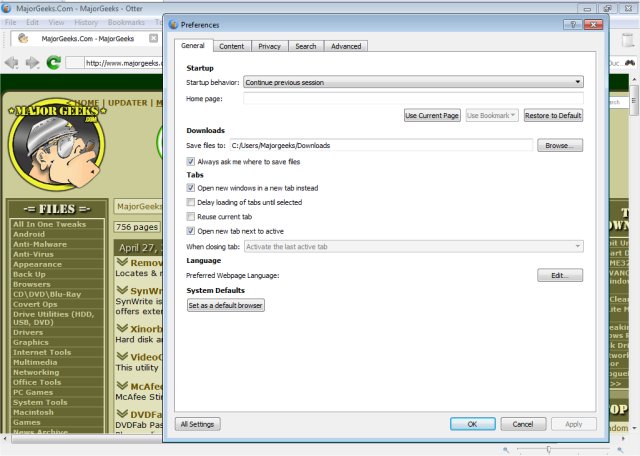Open Covert Ops category link
Image resolution: width=640 pixels, height=456 pixels.
tap(35, 304)
